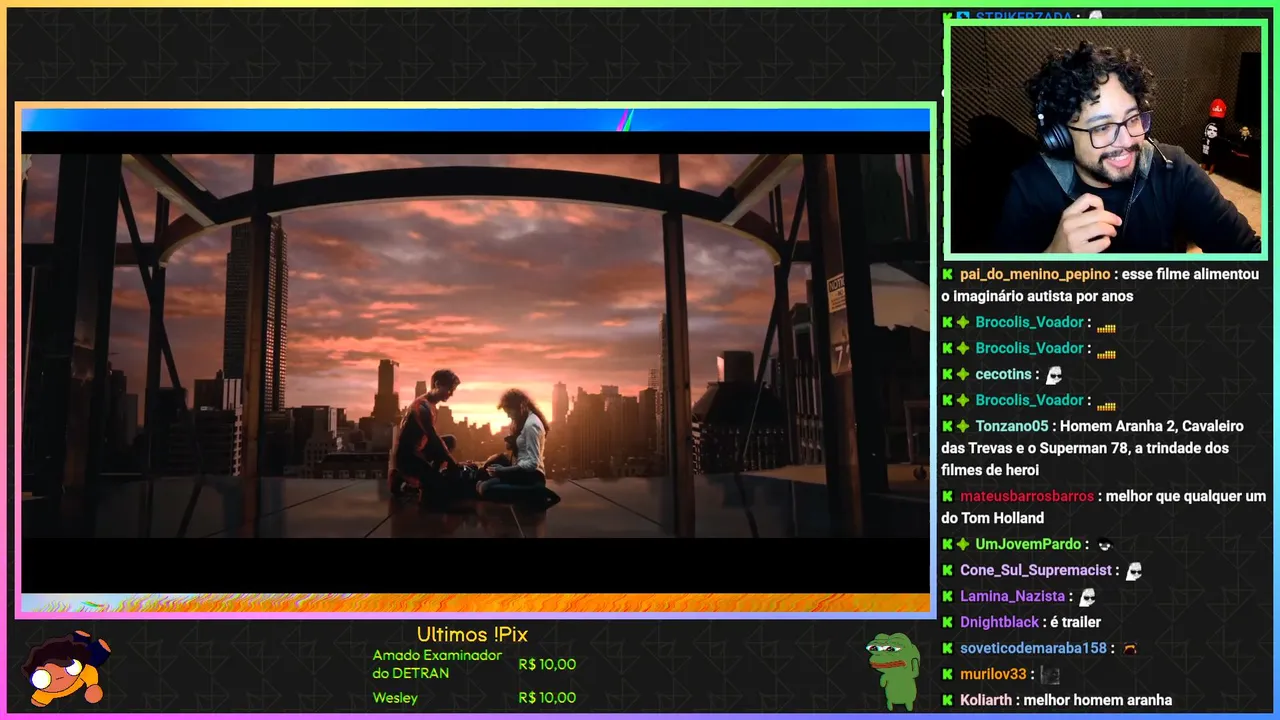This screenshot has height=720, width=1280.
Task: Click the streamer webcam feed
Action: [x=1105, y=139]
